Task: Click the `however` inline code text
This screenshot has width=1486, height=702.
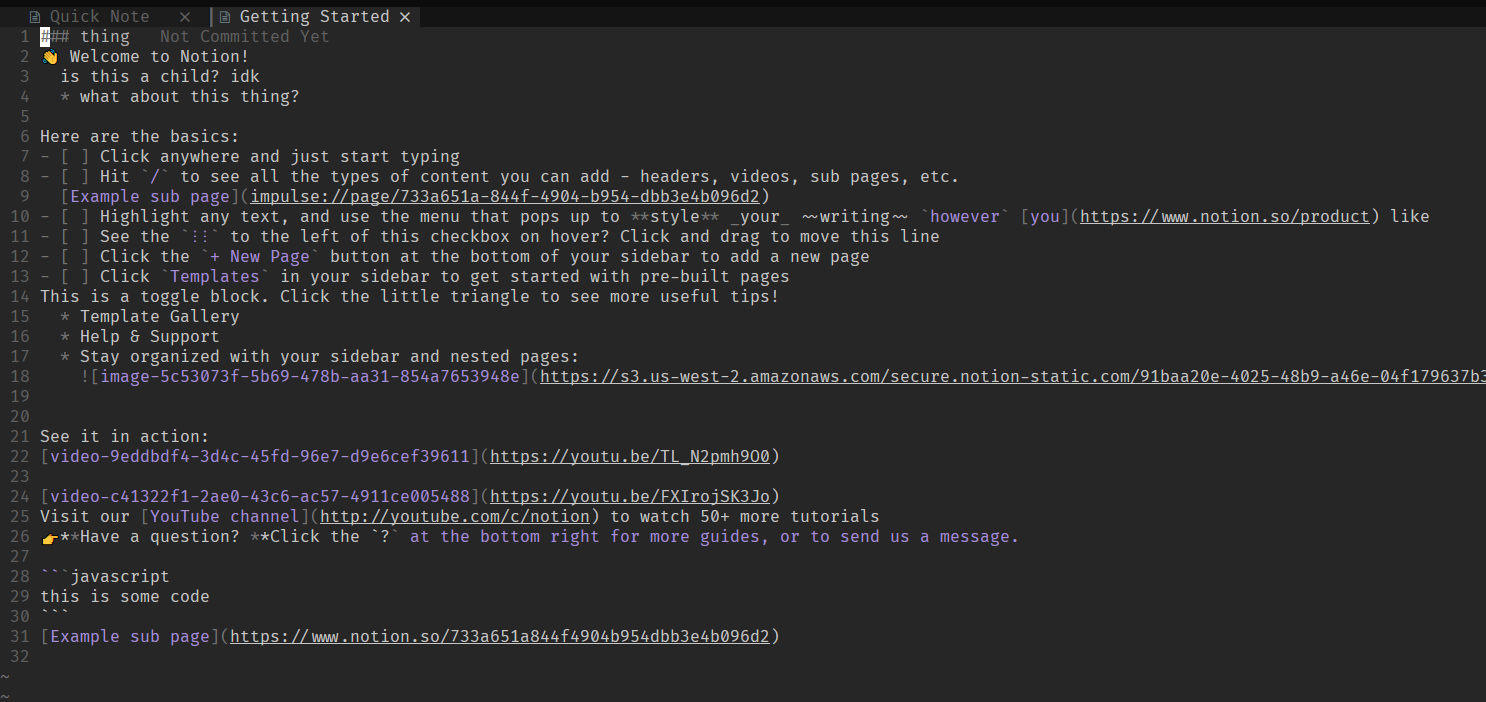Action: pyautogui.click(x=965, y=217)
